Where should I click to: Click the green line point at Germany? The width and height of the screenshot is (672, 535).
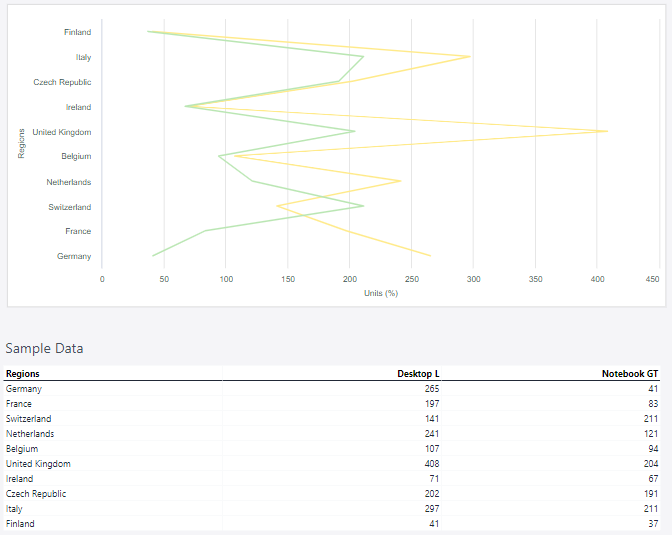coord(153,256)
